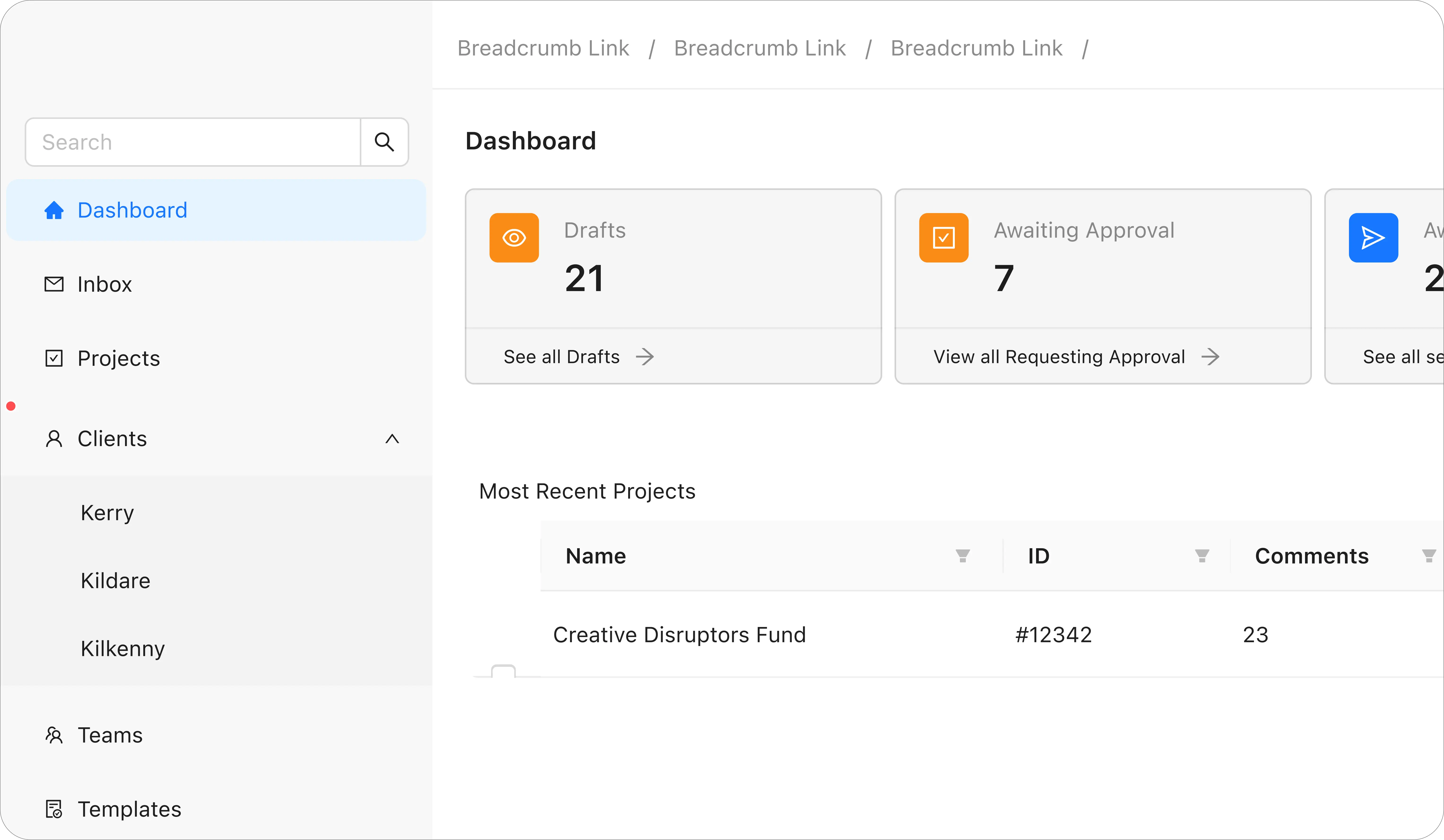The width and height of the screenshot is (1444, 840).
Task: Click the Inbox envelope icon
Action: pos(54,284)
